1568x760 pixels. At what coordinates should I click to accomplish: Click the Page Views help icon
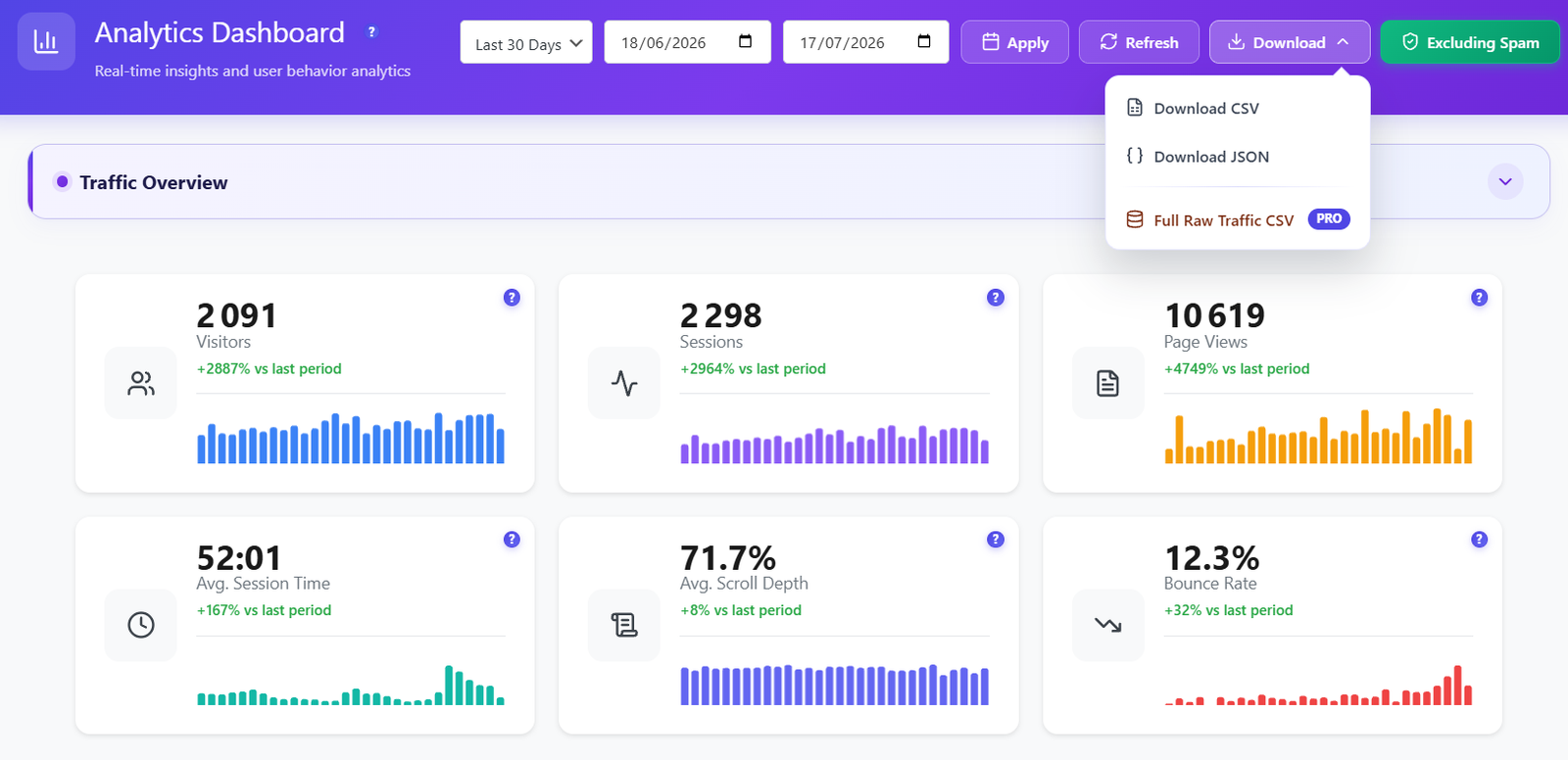[1480, 298]
